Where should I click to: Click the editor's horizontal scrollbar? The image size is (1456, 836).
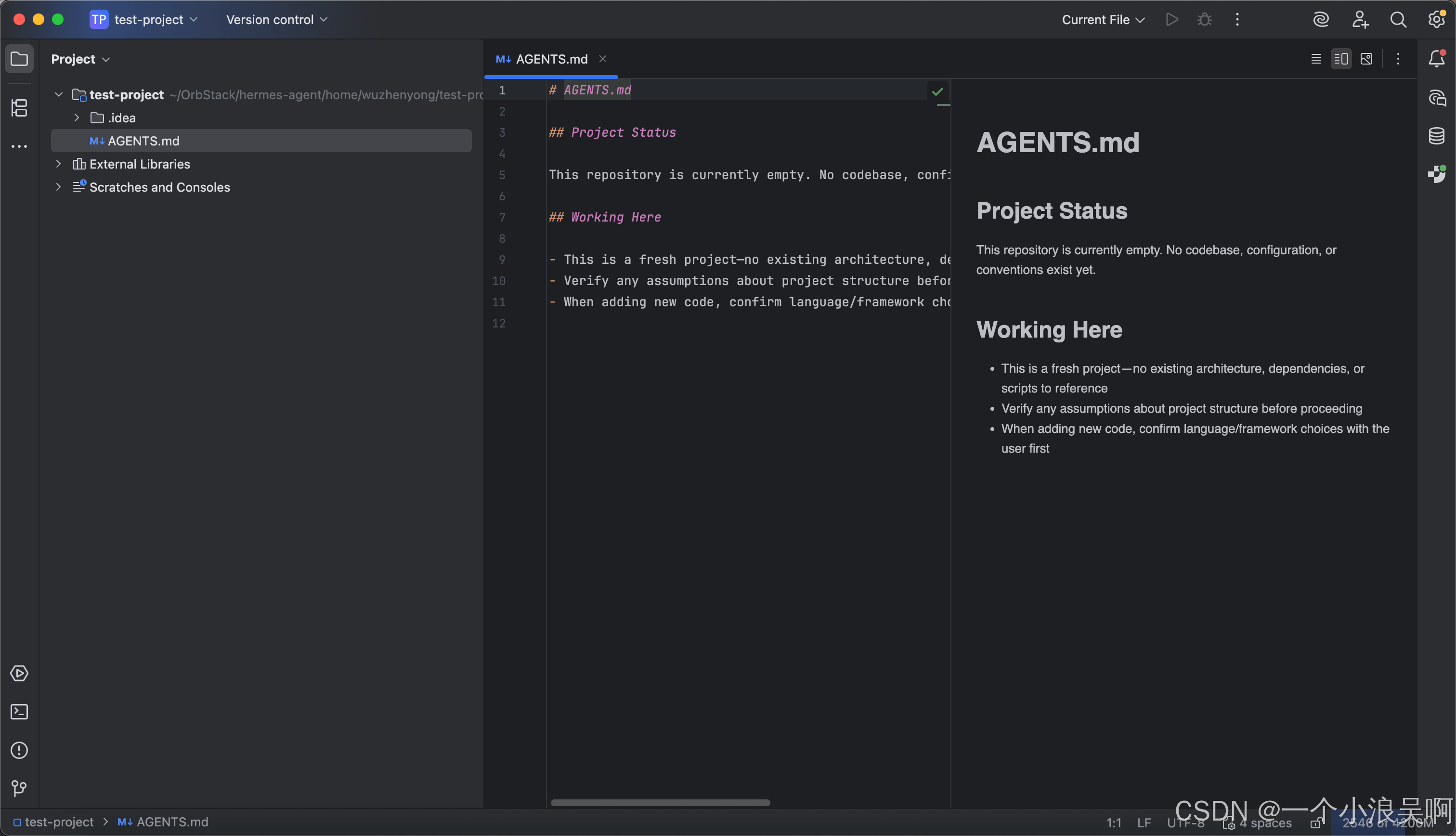(660, 803)
